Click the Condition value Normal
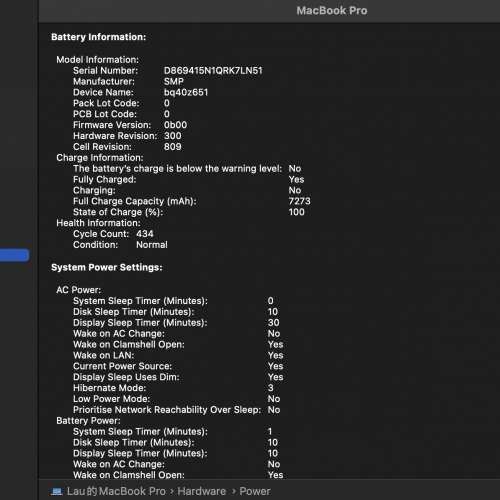This screenshot has width=500, height=500. click(x=152, y=245)
